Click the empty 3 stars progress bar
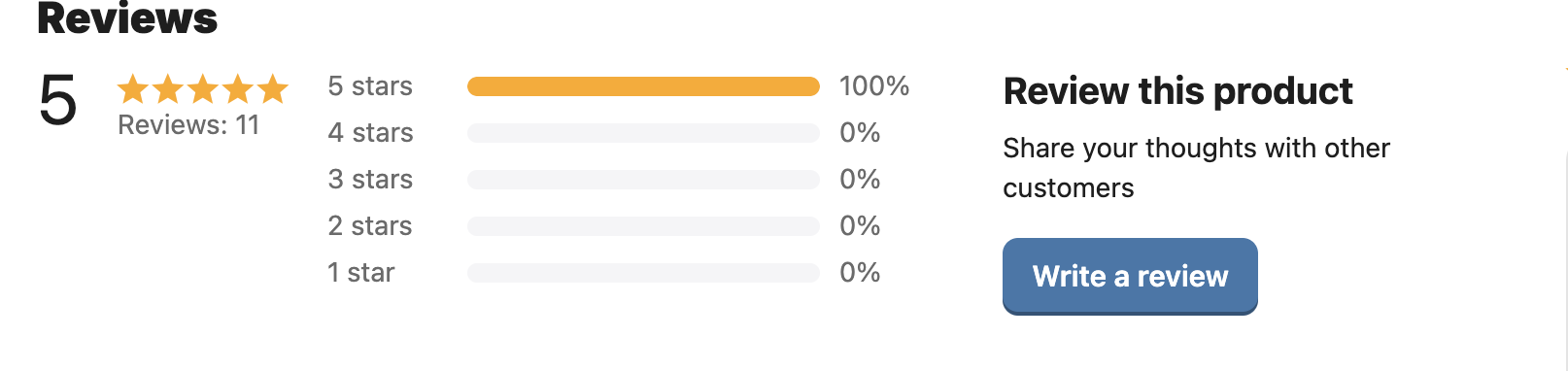 (x=643, y=180)
